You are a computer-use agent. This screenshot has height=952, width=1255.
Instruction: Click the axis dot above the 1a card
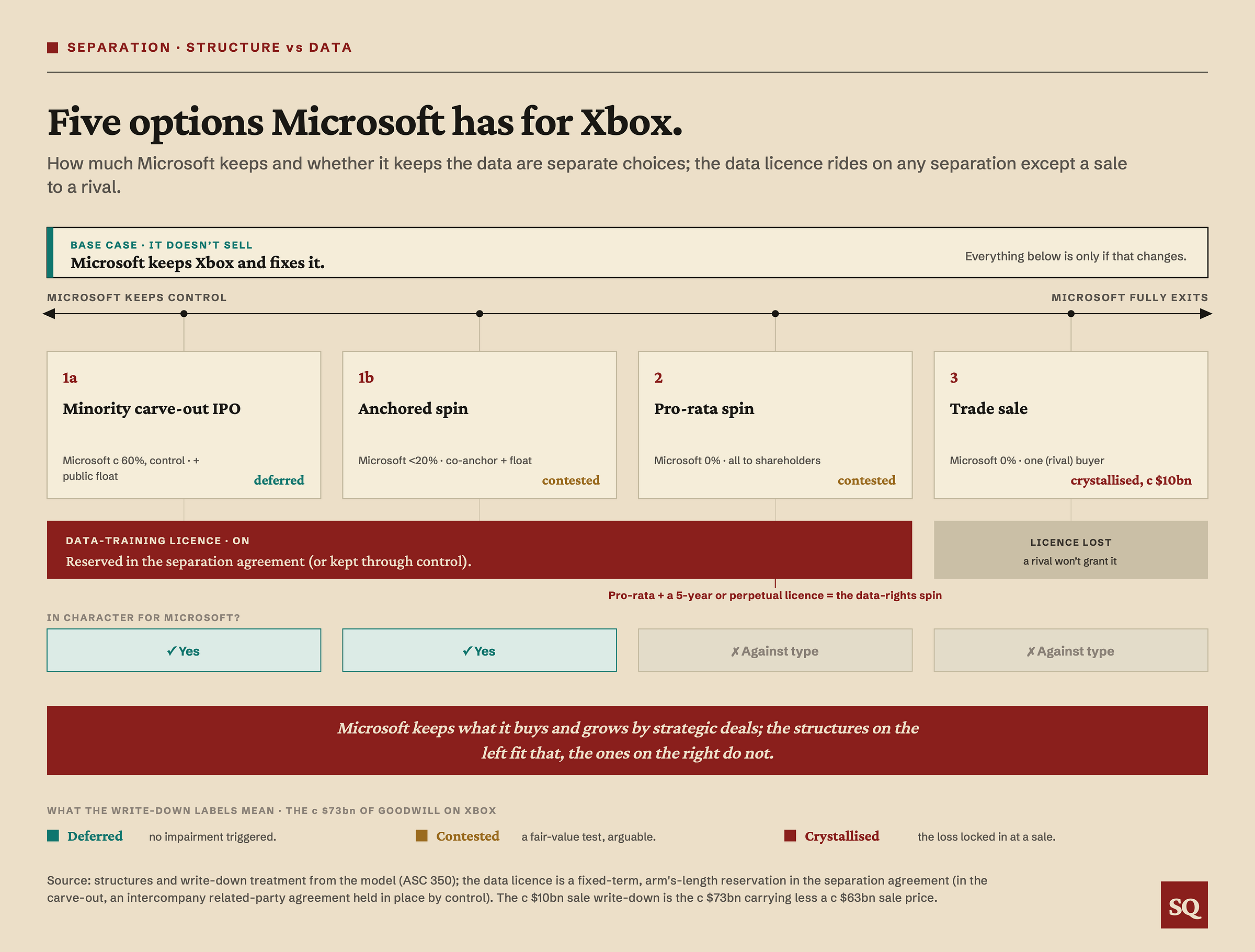(184, 314)
